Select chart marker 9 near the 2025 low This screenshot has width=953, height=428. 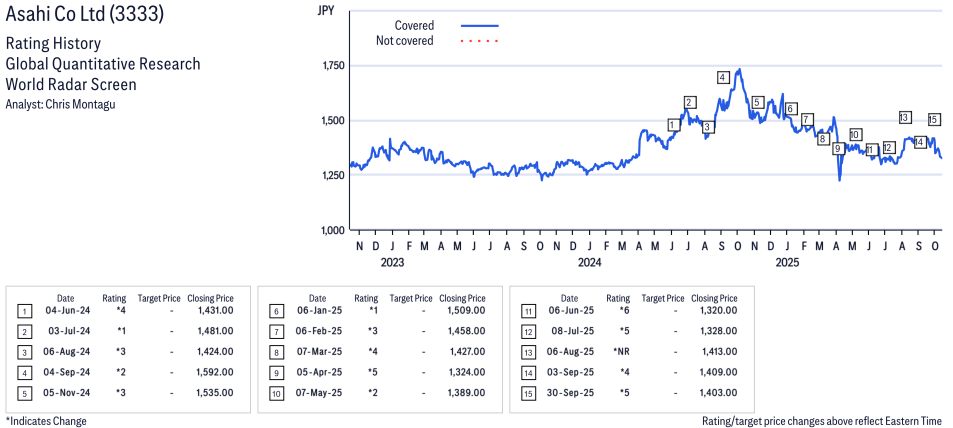click(x=837, y=149)
